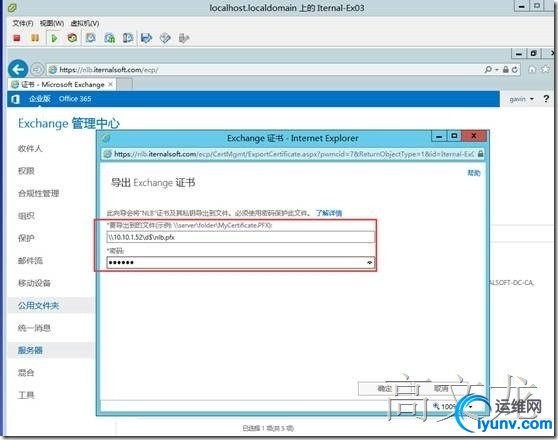The width and height of the screenshot is (558, 440).
Task: Open 工具 in the left navigation
Action: point(26,395)
